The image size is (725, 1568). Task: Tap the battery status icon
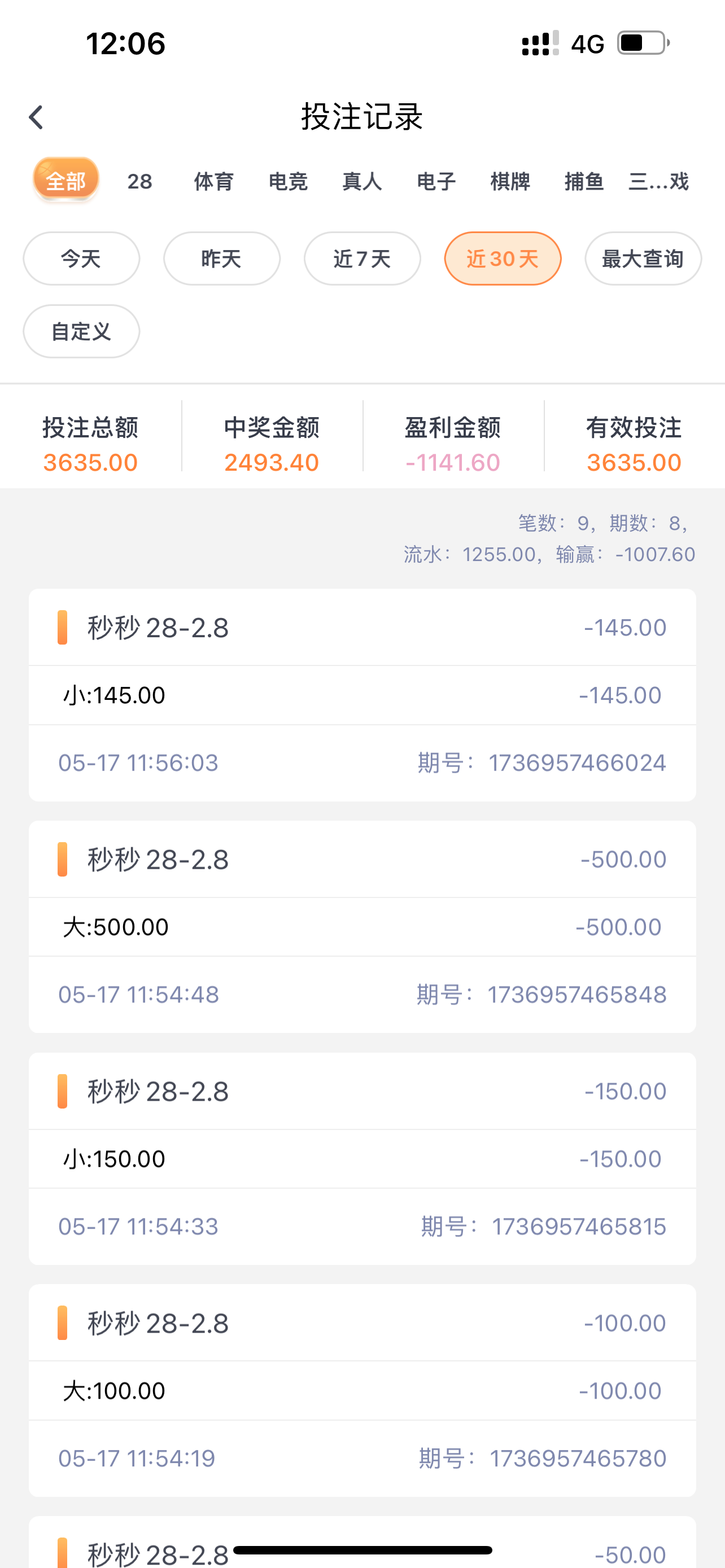click(643, 43)
